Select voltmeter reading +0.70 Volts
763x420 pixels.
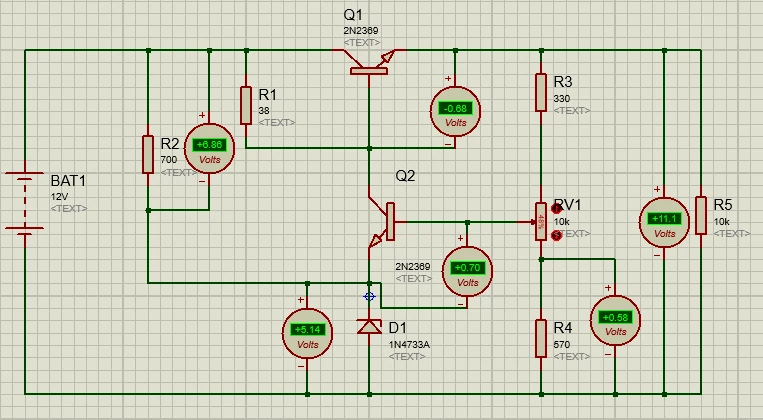[468, 271]
